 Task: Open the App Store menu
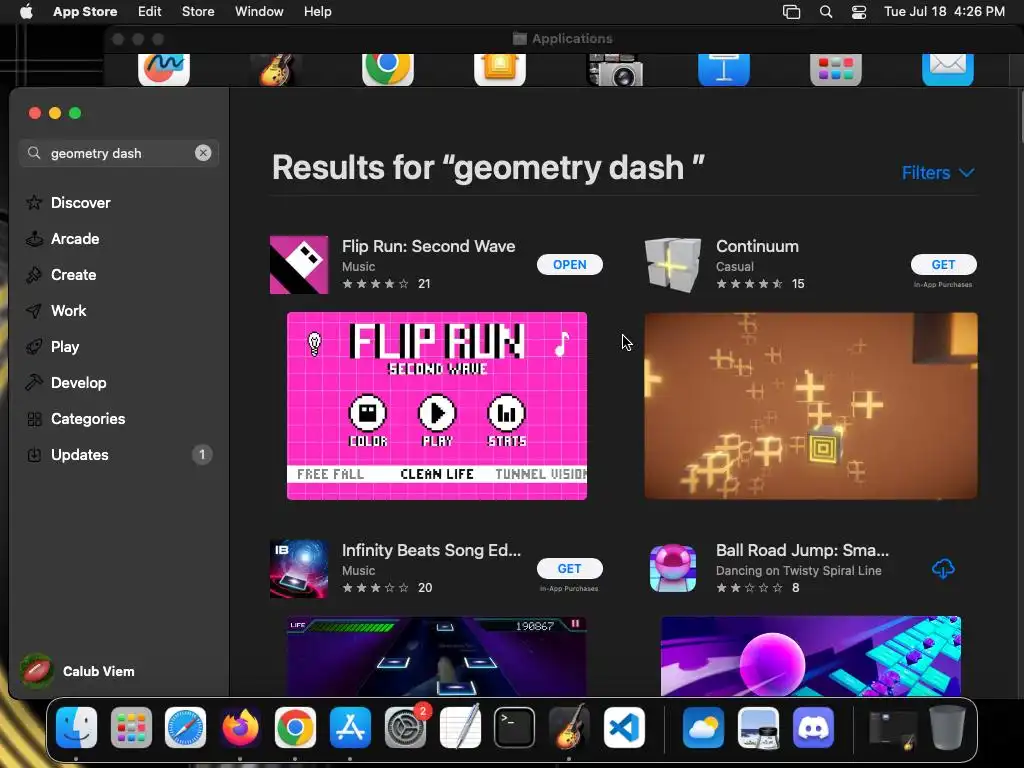coord(85,11)
